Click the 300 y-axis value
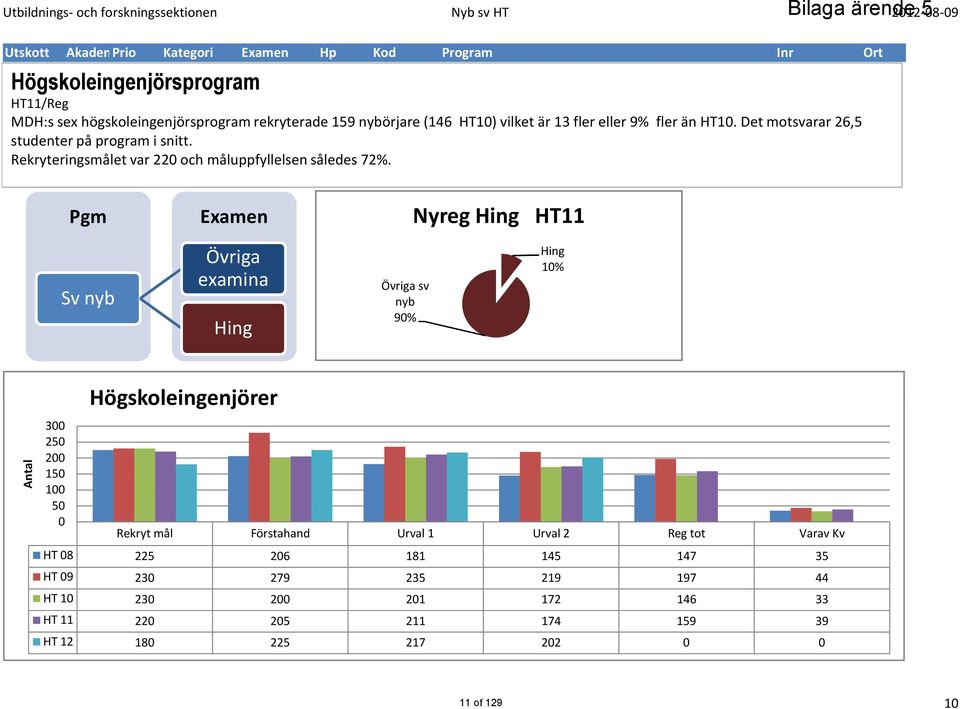The width and height of the screenshot is (960, 709). tap(55, 426)
